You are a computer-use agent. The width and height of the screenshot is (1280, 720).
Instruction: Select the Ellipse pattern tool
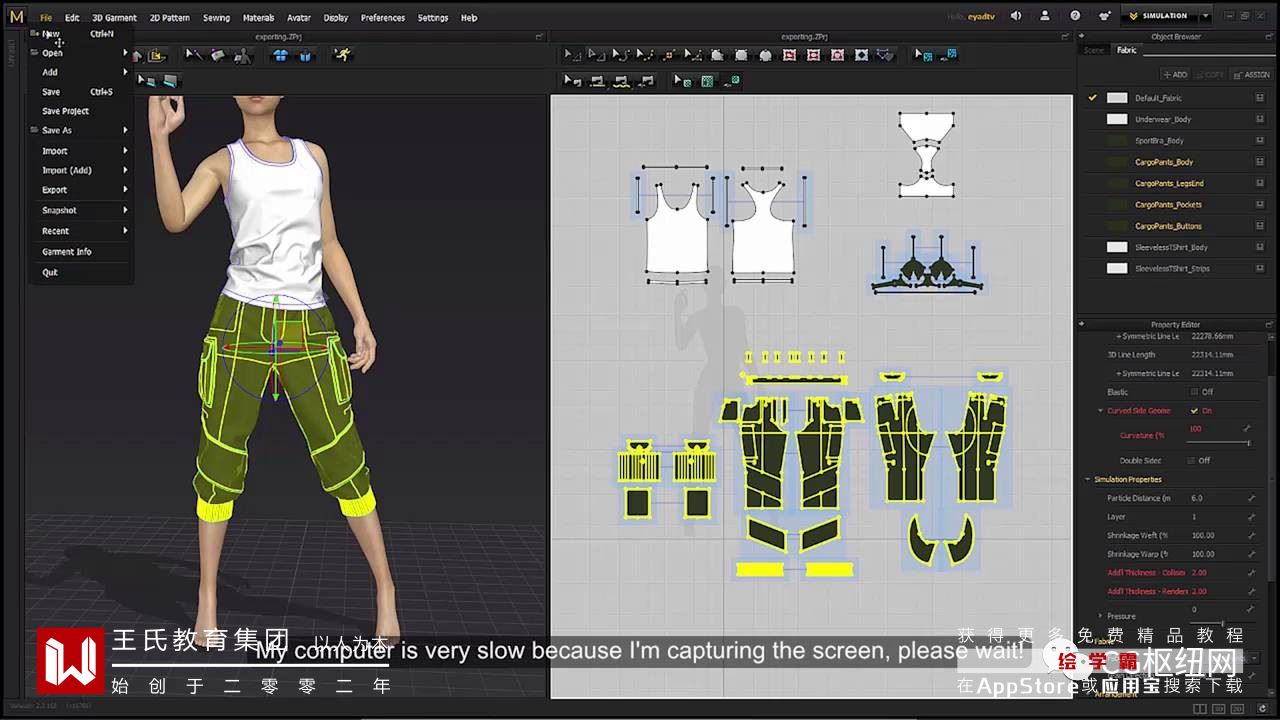coord(766,55)
